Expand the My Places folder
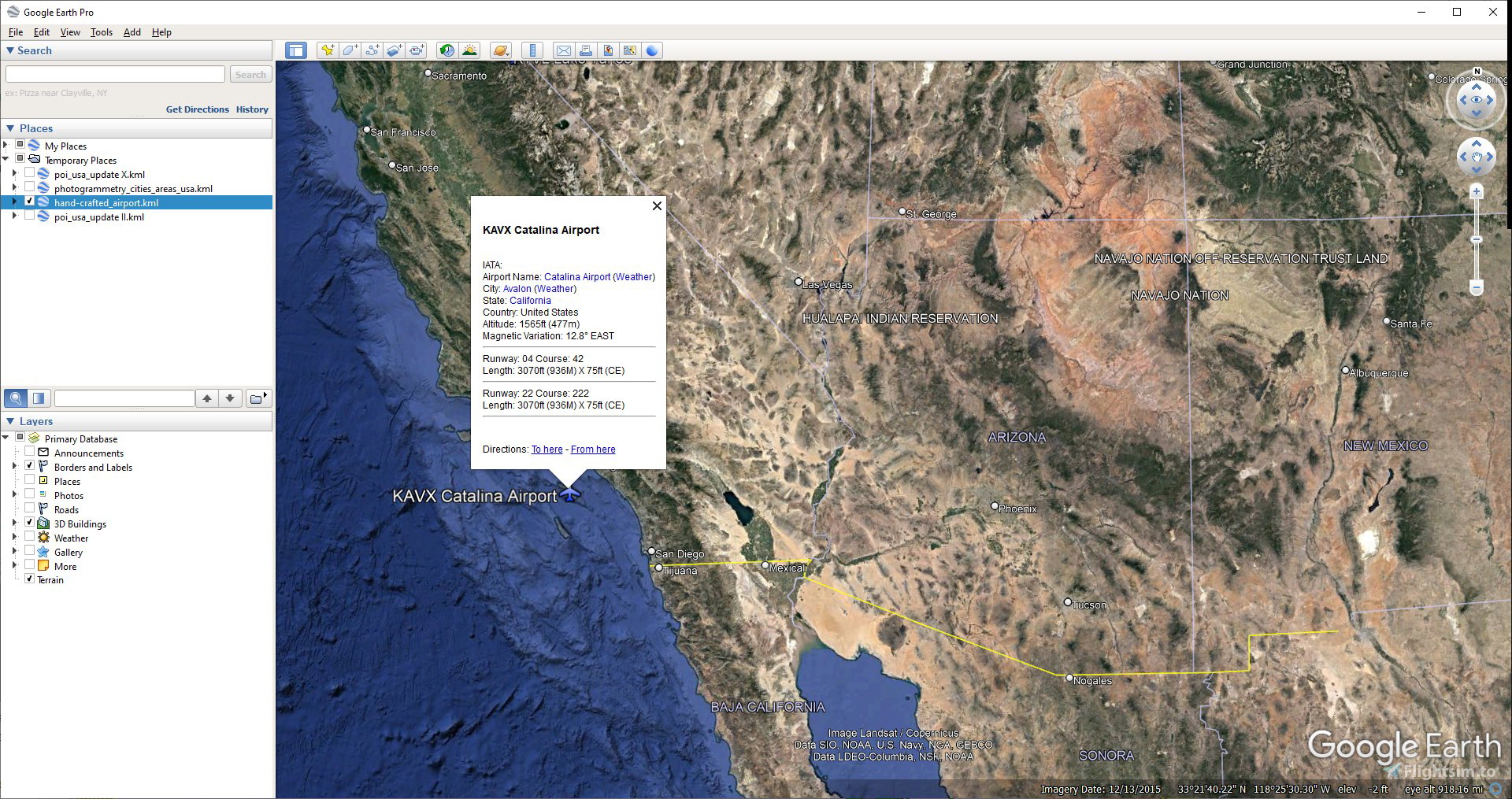 point(6,145)
